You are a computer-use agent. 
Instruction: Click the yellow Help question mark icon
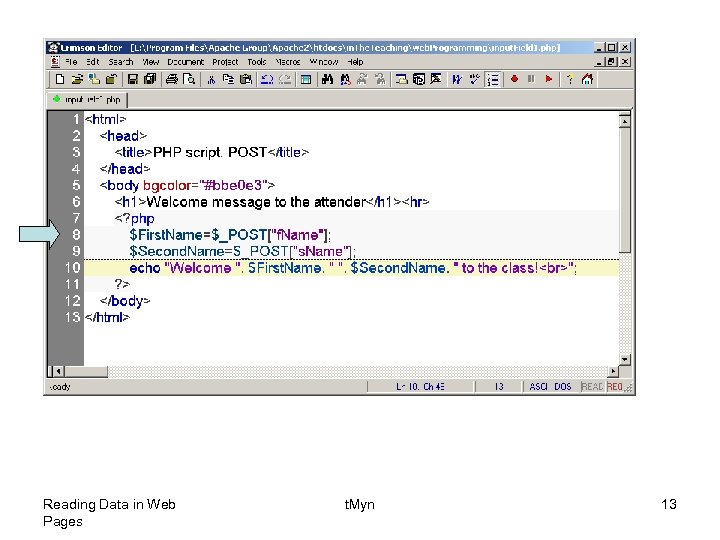point(570,79)
